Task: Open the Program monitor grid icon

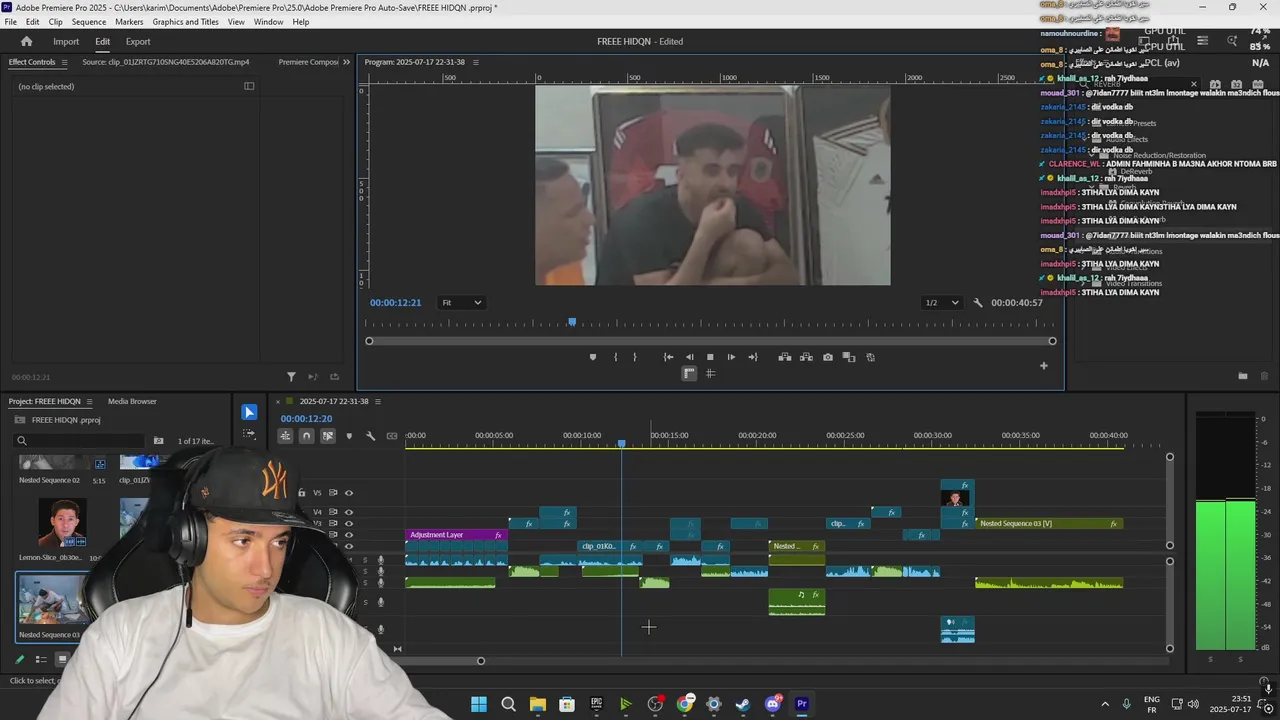Action: pos(710,374)
